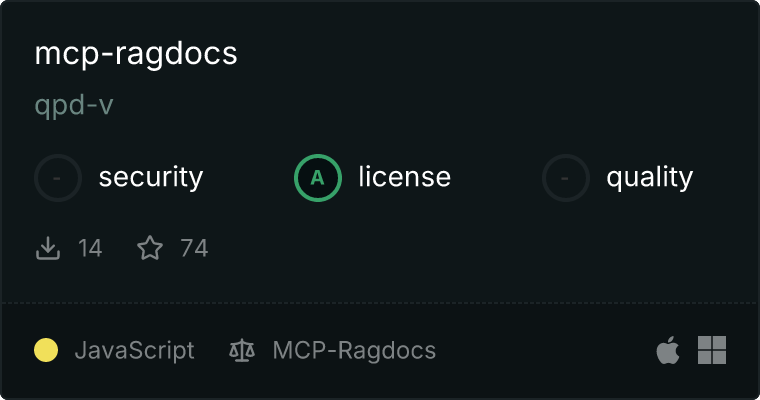This screenshot has height=400, width=760.
Task: Click the yellow JavaScript language dot
Action: pos(46,350)
